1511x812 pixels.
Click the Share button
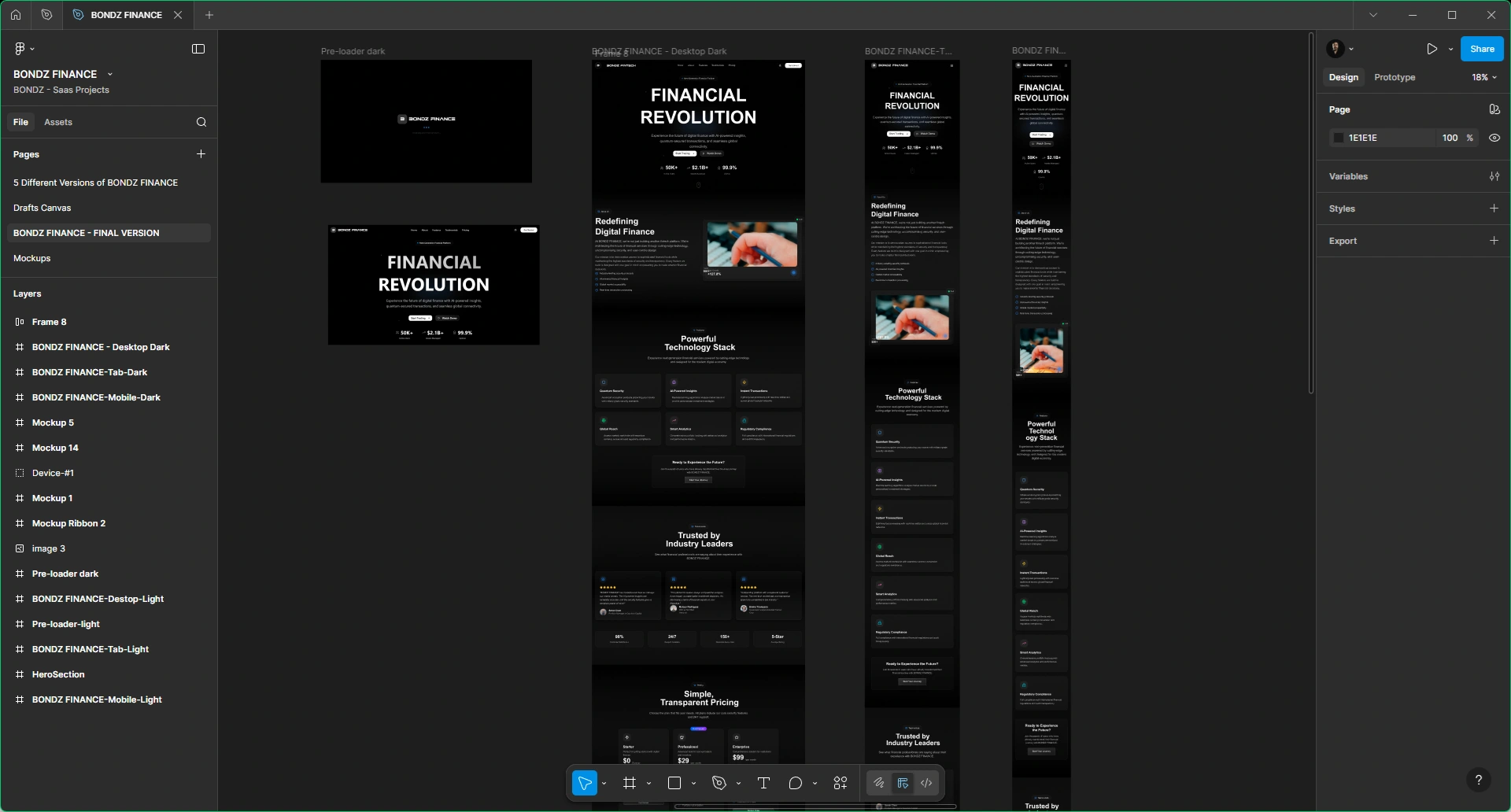1482,48
